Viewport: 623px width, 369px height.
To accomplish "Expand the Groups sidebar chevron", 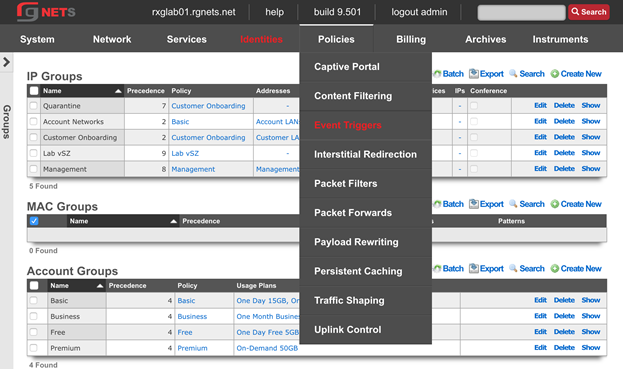I will click(6, 62).
